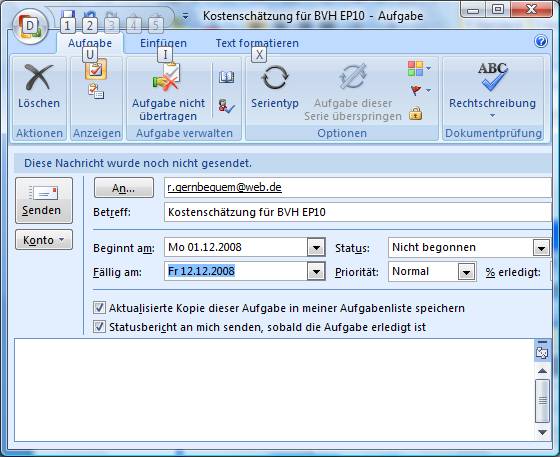The image size is (560, 457).
Task: Click the recipient field with r.gernbequem@web.de
Action: [358, 187]
